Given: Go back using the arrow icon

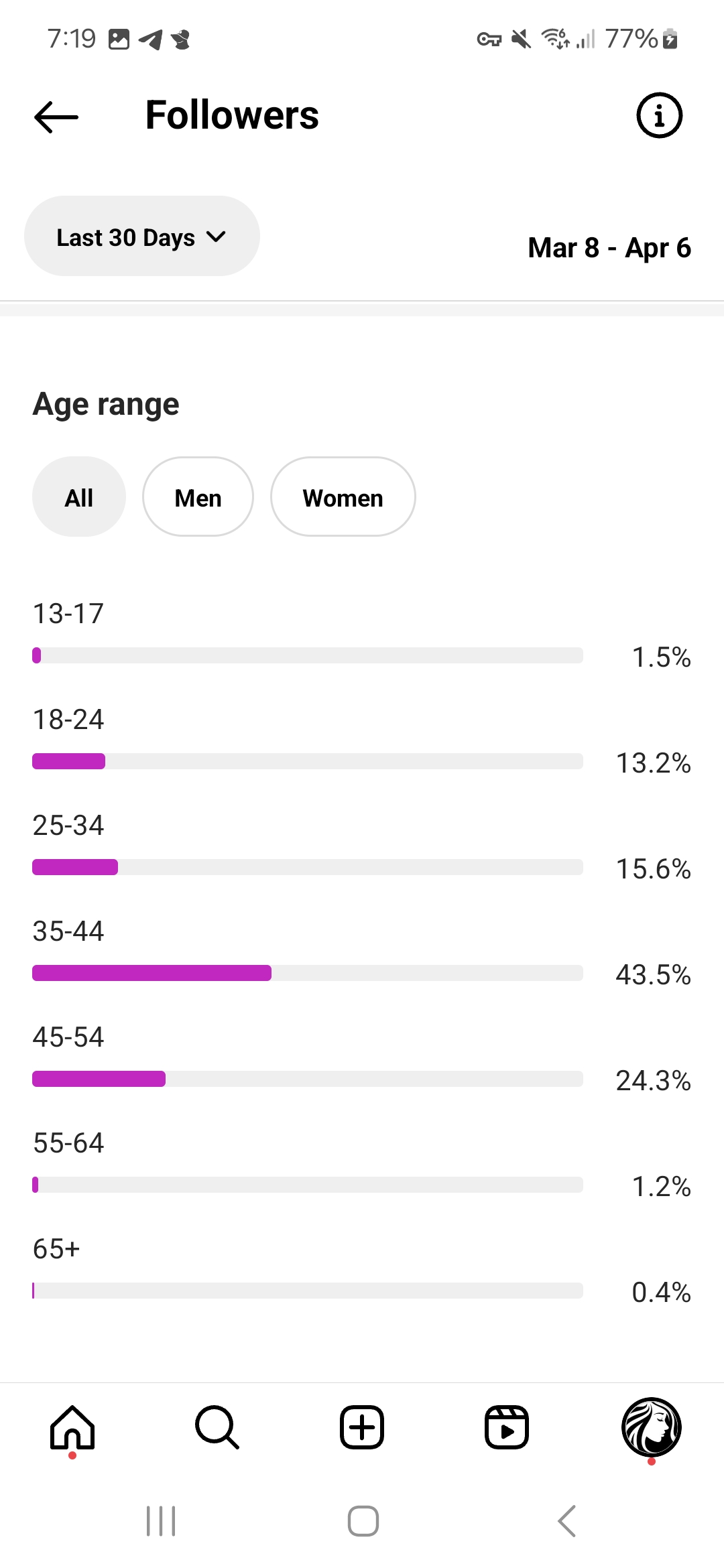Looking at the screenshot, I should pos(56,117).
